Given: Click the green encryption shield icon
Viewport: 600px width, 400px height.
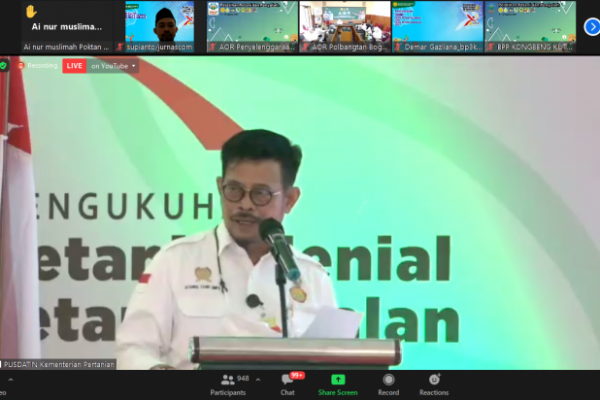Looking at the screenshot, I should [x=3, y=65].
